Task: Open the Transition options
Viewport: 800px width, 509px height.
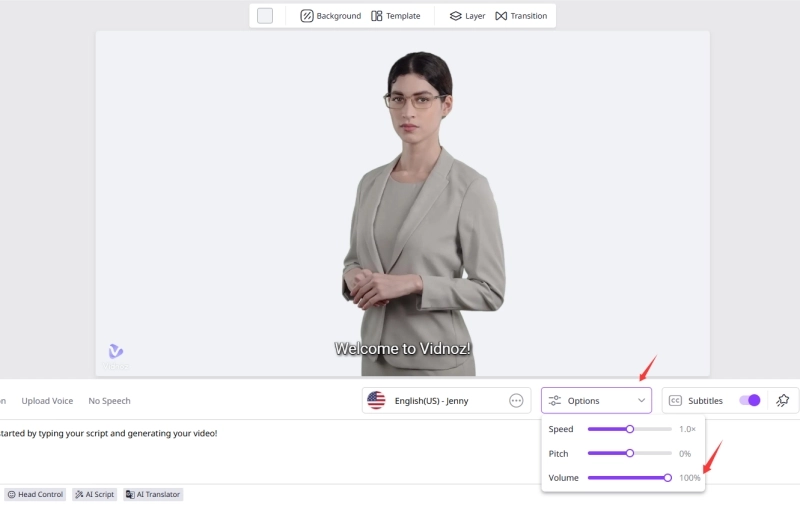Action: point(521,16)
